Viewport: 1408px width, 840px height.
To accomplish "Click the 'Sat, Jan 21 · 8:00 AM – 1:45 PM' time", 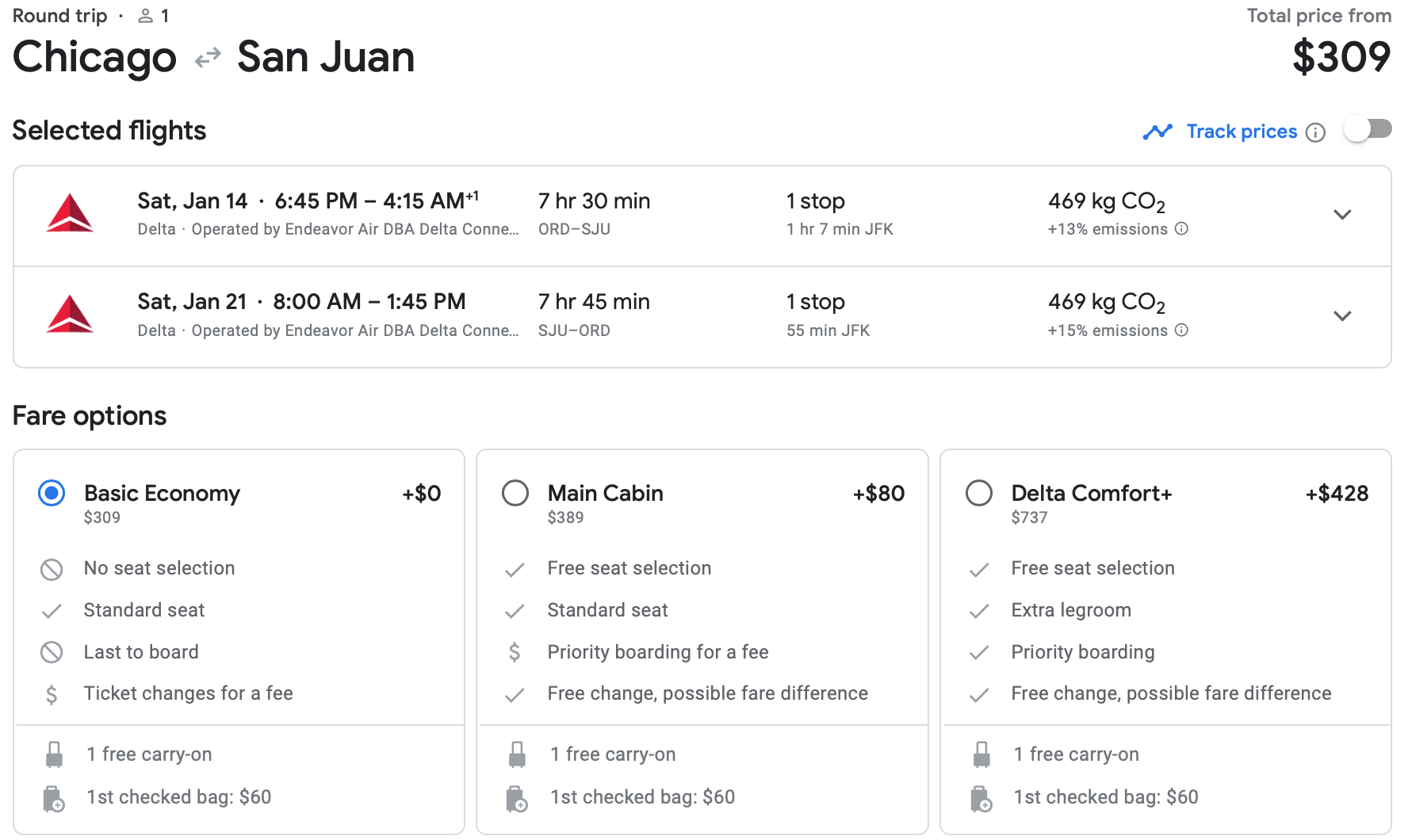I will 301,301.
